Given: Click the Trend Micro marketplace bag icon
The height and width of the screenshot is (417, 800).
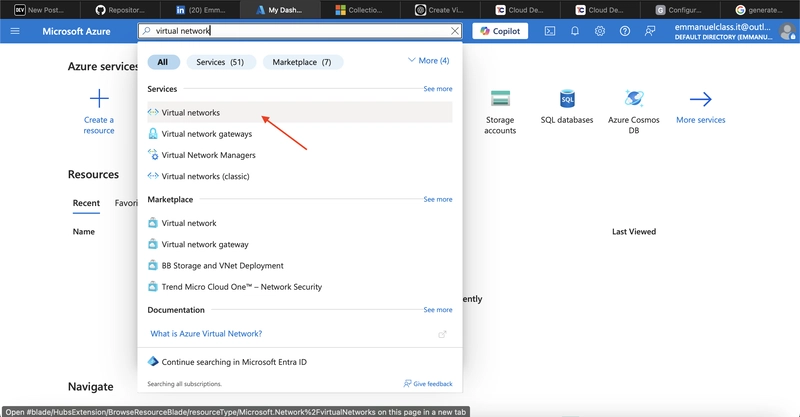Looking at the screenshot, I should point(153,287).
